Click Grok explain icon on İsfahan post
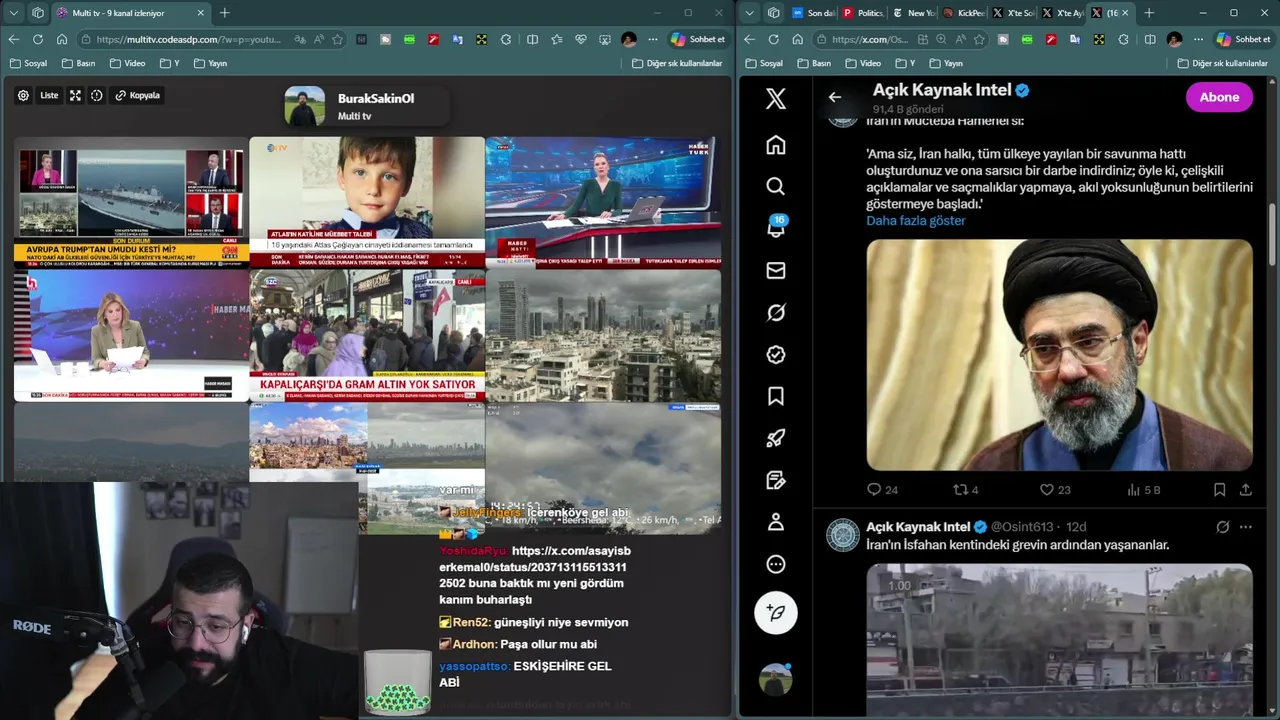 1222,527
